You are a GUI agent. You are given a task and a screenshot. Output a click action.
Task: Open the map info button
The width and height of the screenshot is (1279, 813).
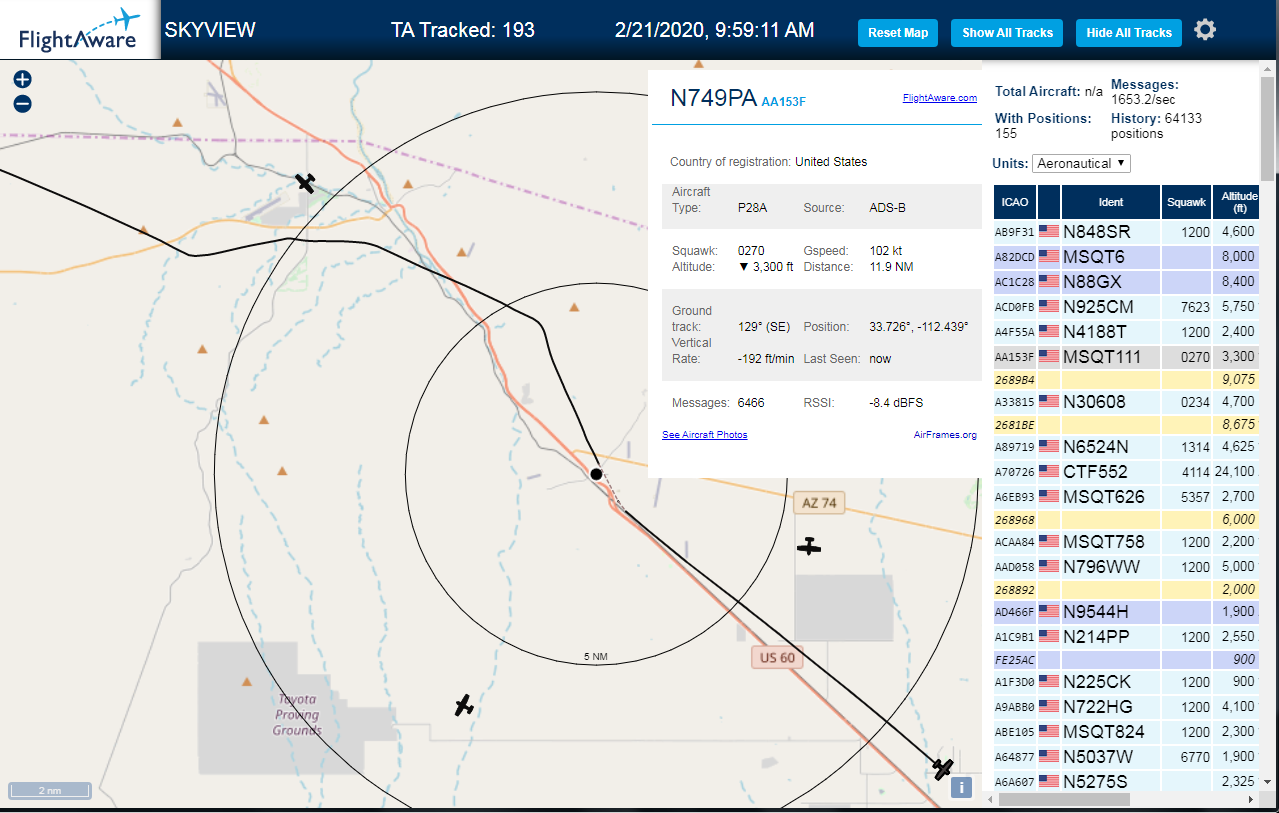961,787
